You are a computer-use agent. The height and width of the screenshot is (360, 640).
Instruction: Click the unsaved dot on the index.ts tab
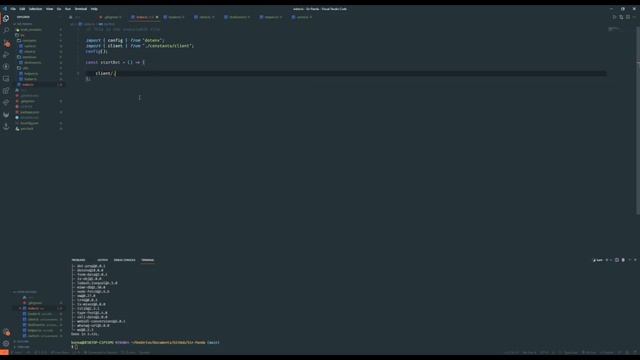click(x=157, y=17)
